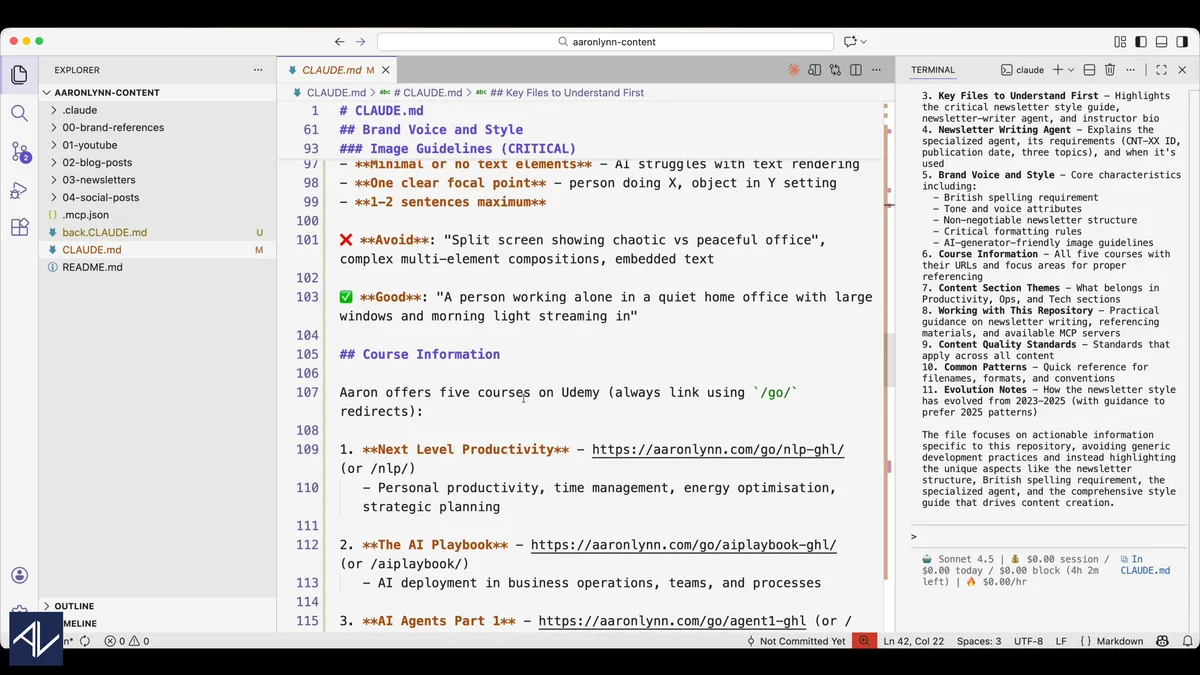Click the orange Claude Code icon in the editor toolbar
1200x675 pixels.
click(794, 70)
